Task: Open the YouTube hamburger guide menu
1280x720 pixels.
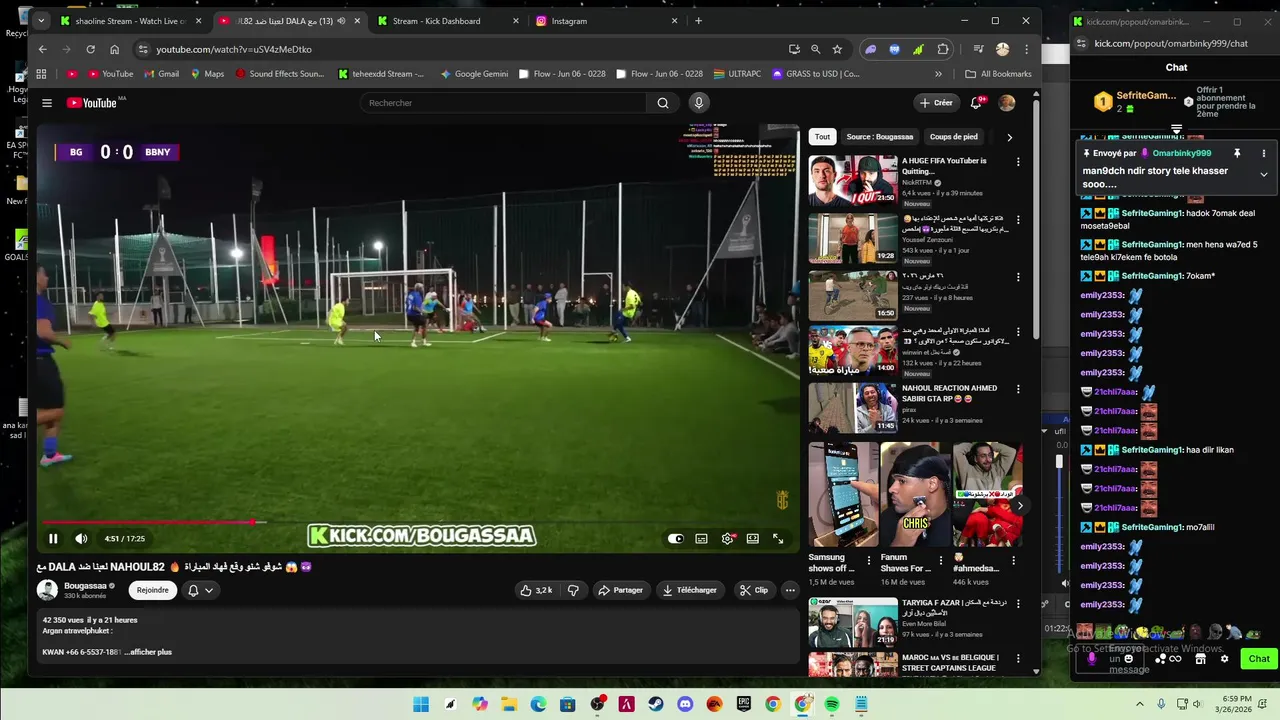Action: (47, 103)
